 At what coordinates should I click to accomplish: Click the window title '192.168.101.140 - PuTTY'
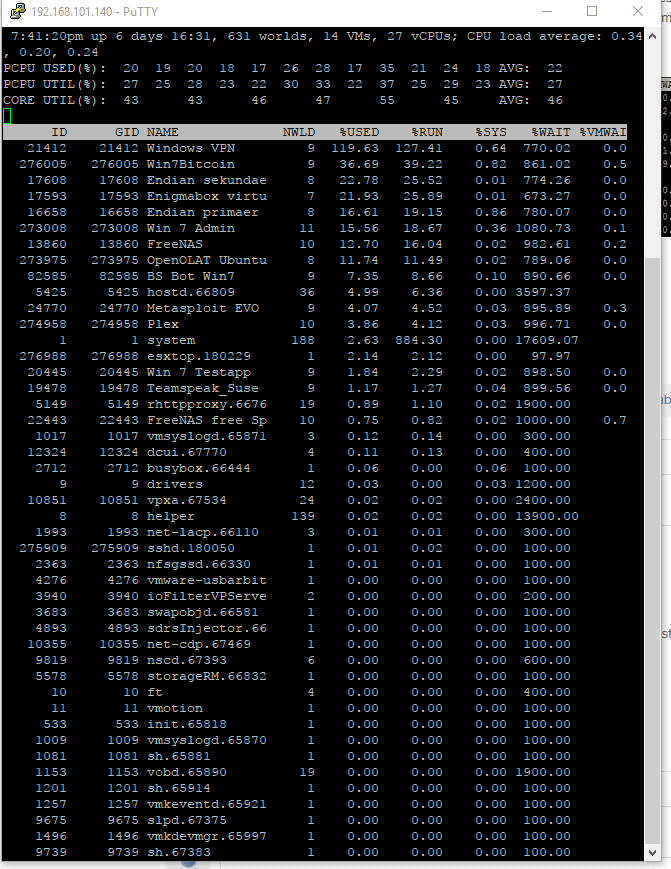94,12
